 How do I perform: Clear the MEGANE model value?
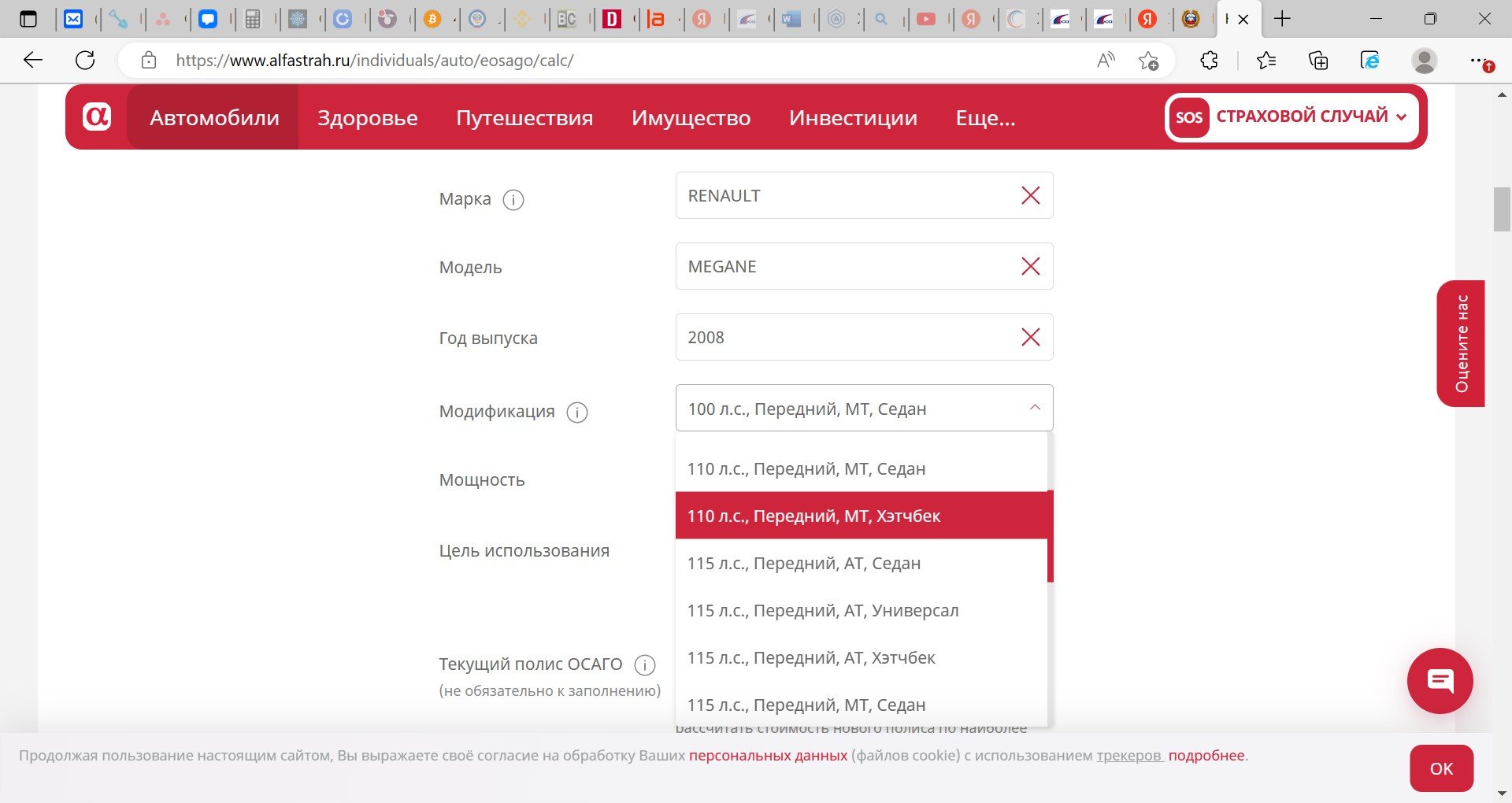pos(1030,266)
